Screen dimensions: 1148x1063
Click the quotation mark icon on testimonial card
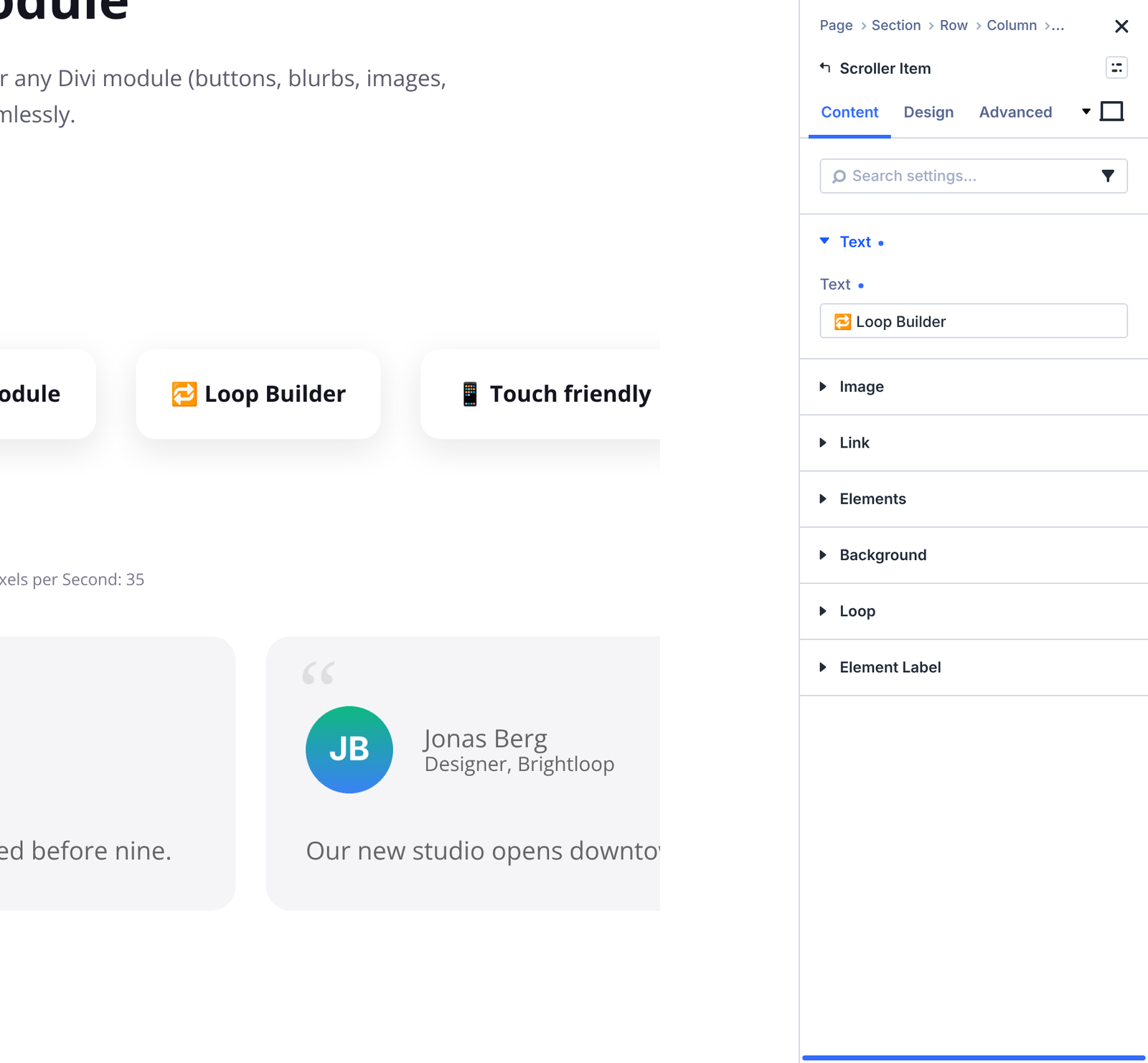tap(319, 673)
